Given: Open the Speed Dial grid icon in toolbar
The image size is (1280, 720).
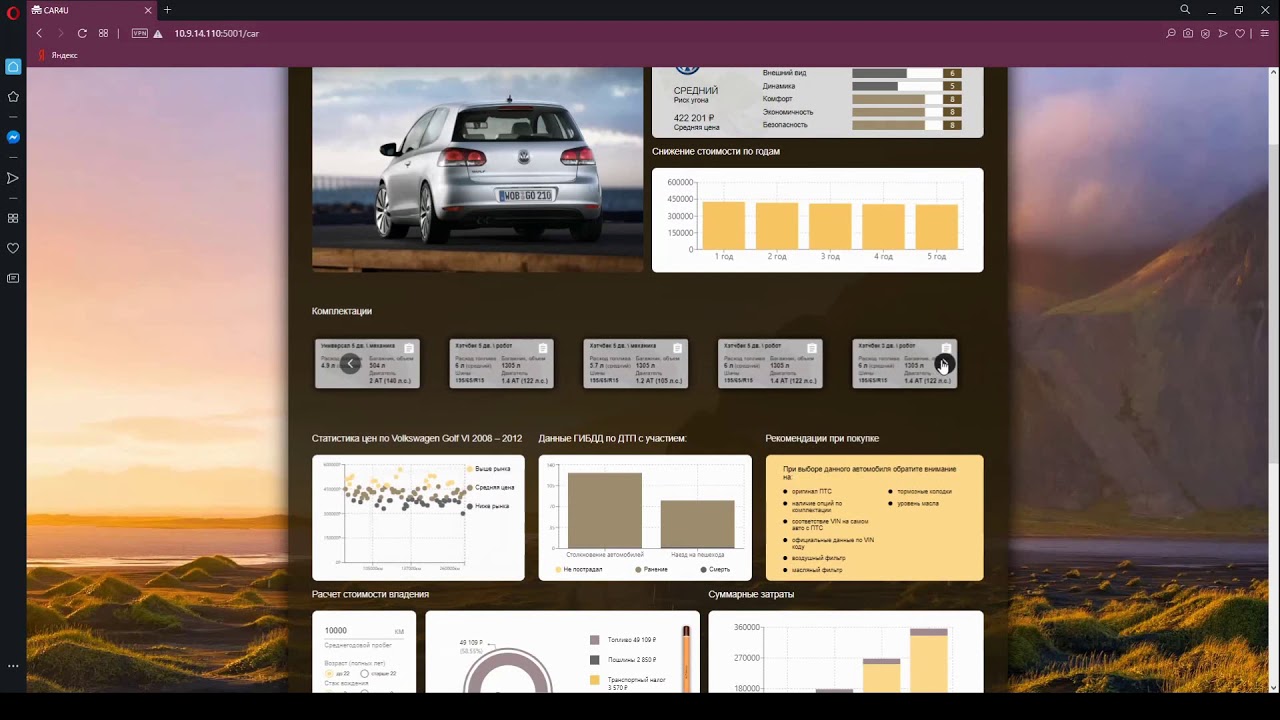Looking at the screenshot, I should [x=103, y=33].
